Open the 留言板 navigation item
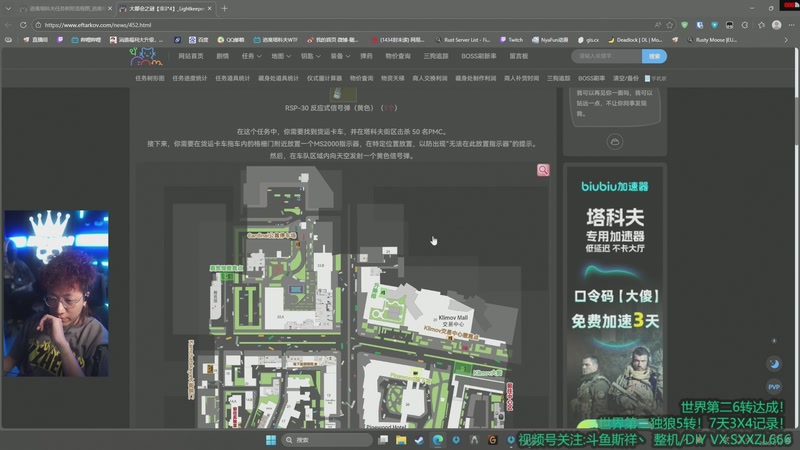Image resolution: width=800 pixels, height=450 pixels. [x=518, y=56]
